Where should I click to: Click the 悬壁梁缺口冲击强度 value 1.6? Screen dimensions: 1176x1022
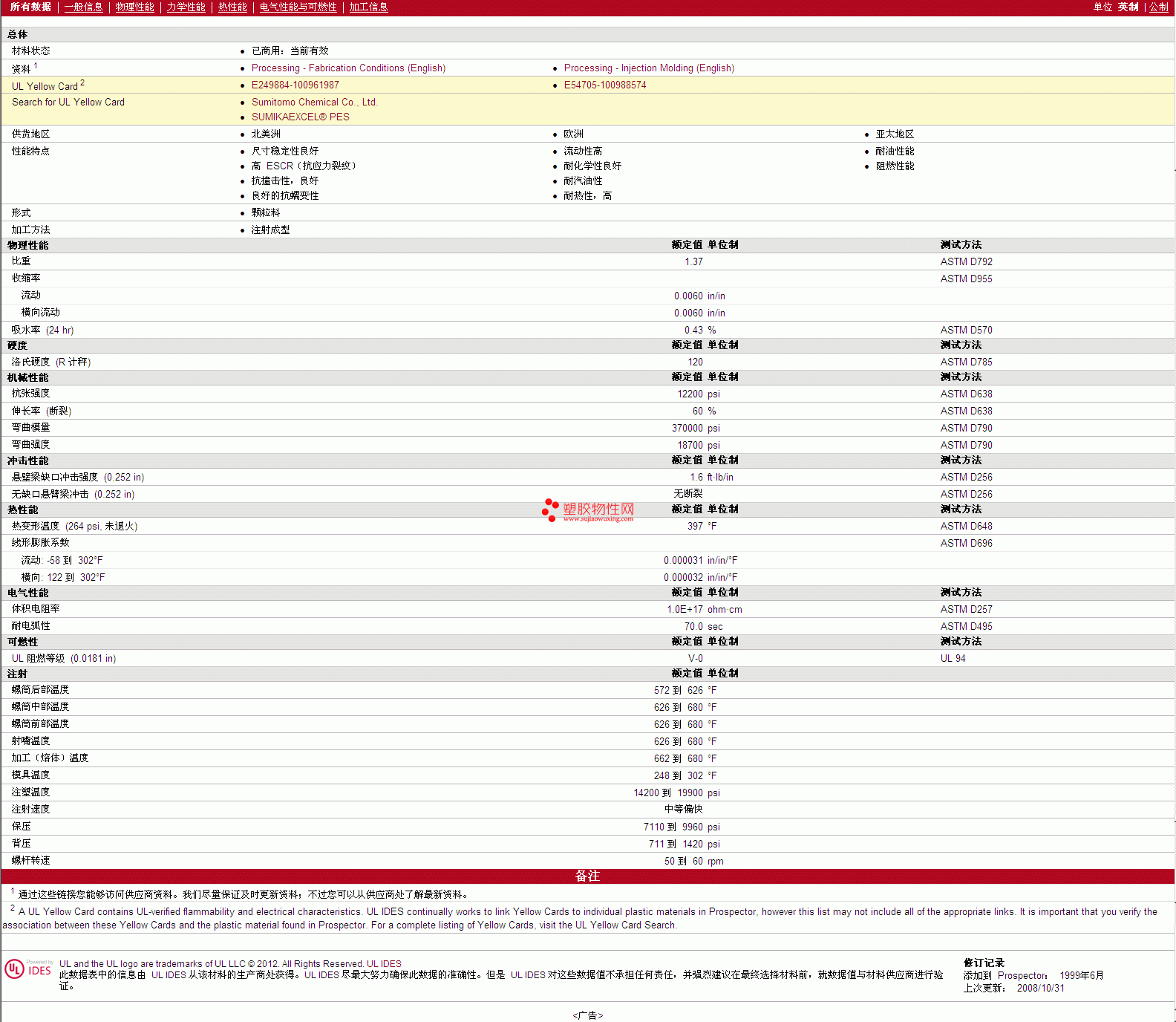[x=696, y=477]
